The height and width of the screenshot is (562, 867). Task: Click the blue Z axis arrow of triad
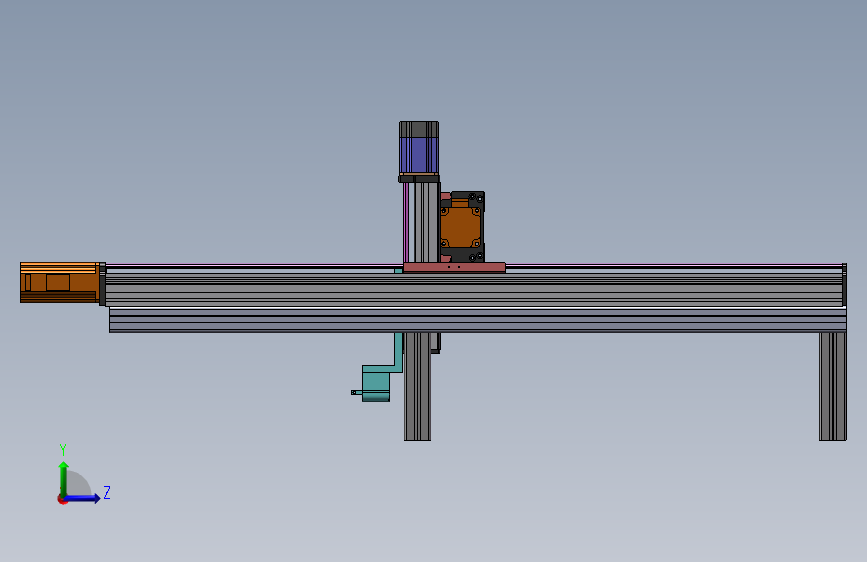[83, 498]
